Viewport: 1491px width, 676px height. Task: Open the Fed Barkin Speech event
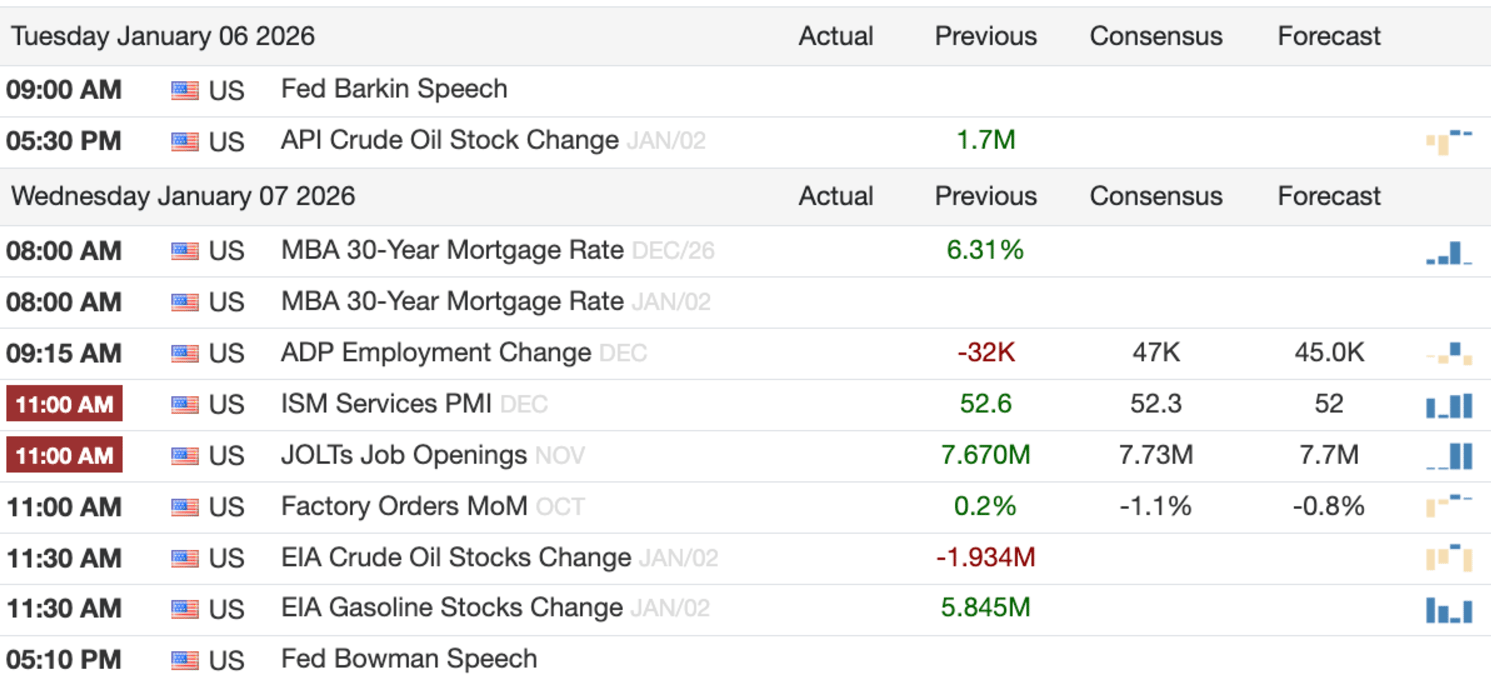[394, 89]
